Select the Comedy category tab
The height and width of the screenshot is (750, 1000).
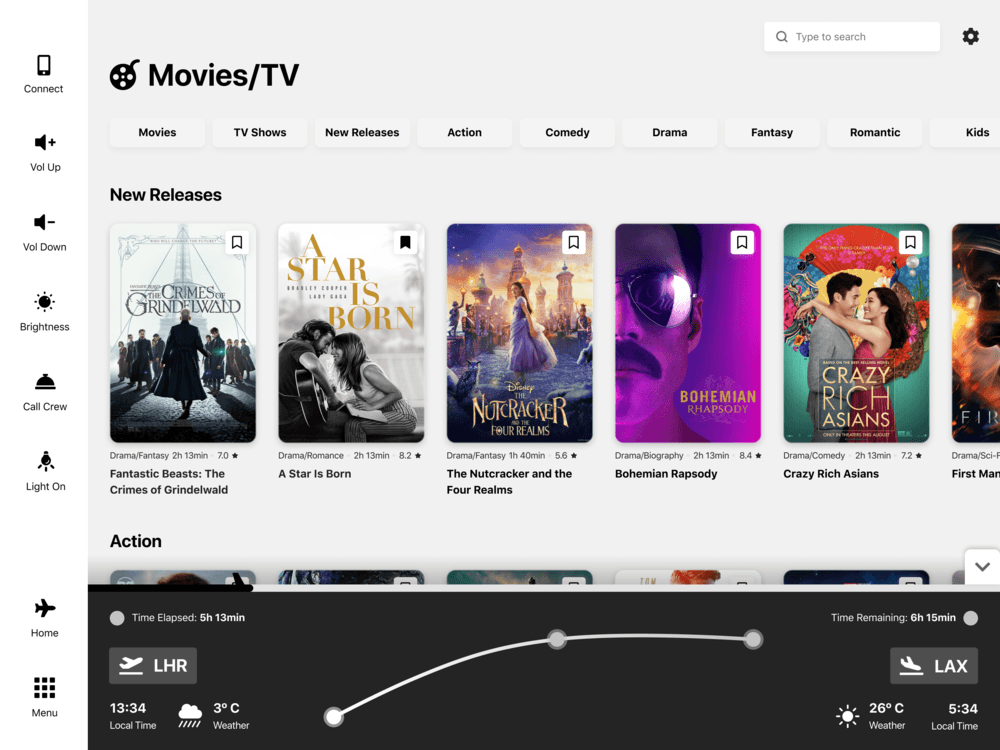click(567, 133)
